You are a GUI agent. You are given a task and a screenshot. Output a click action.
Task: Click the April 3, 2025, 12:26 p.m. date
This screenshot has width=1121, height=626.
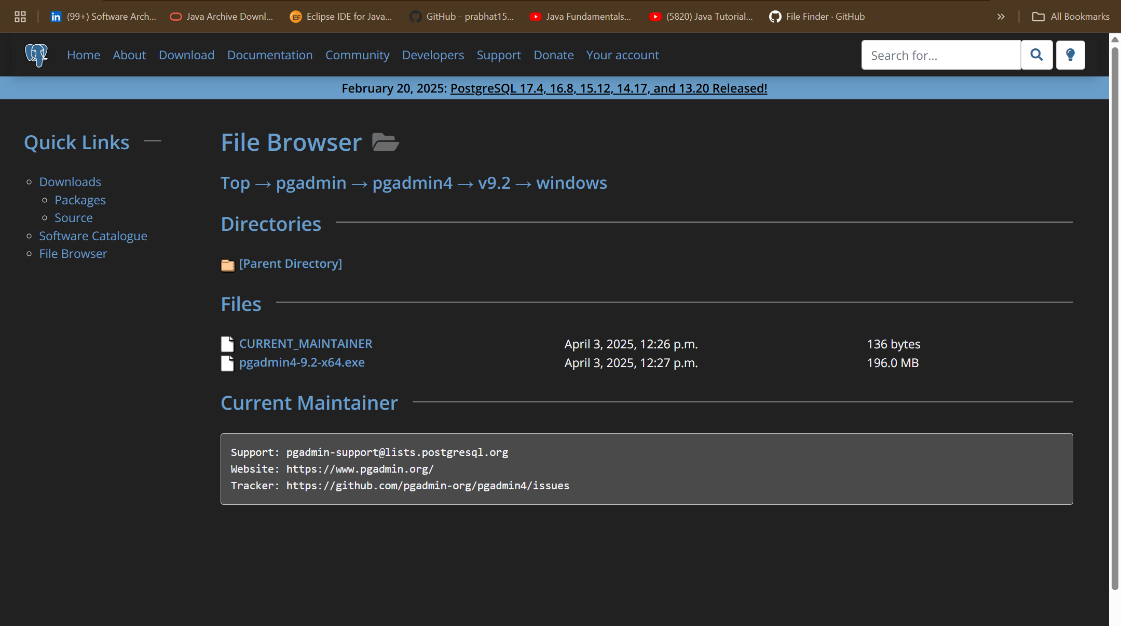pos(631,344)
